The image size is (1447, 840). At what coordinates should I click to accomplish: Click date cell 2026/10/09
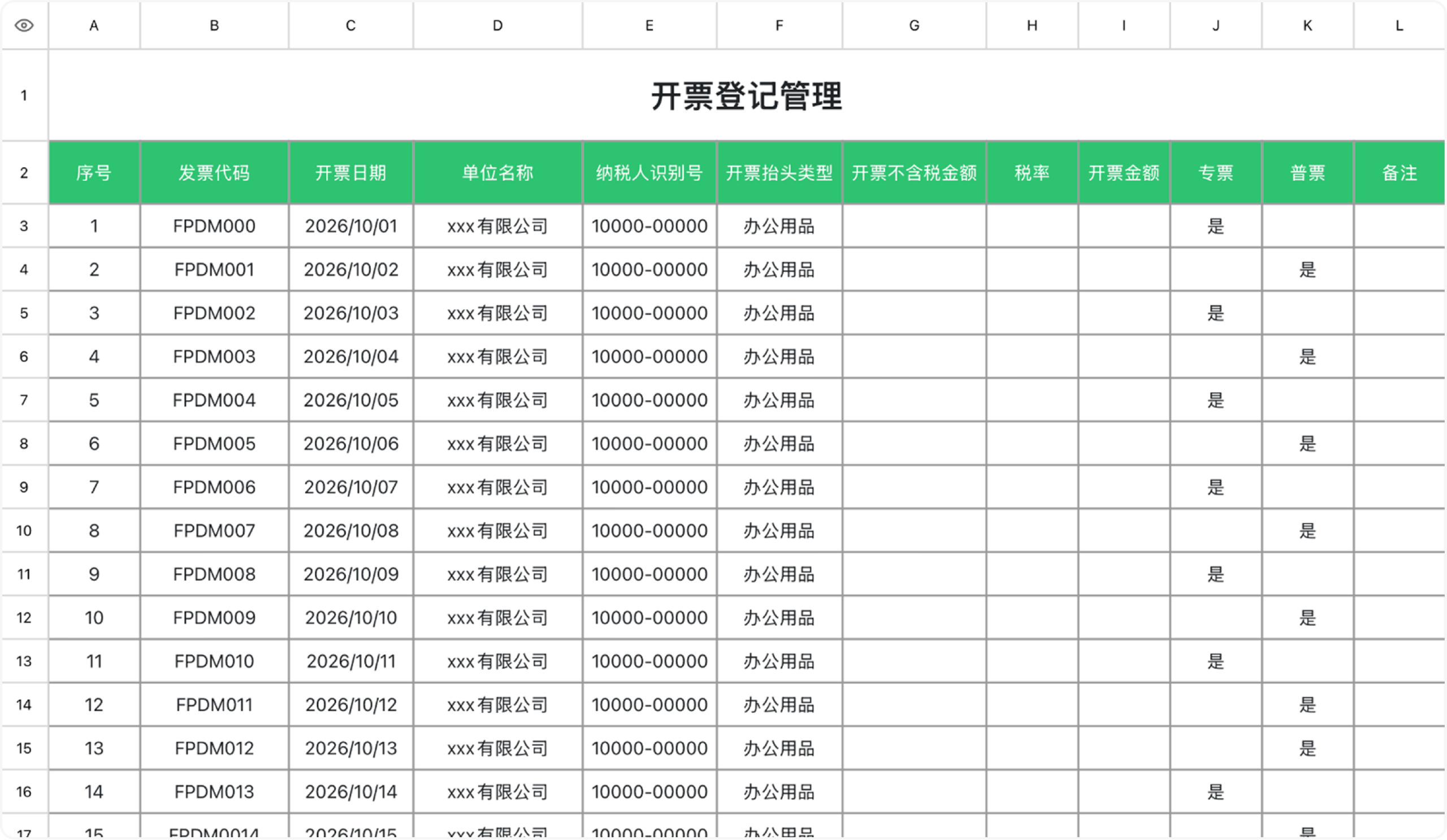(351, 574)
